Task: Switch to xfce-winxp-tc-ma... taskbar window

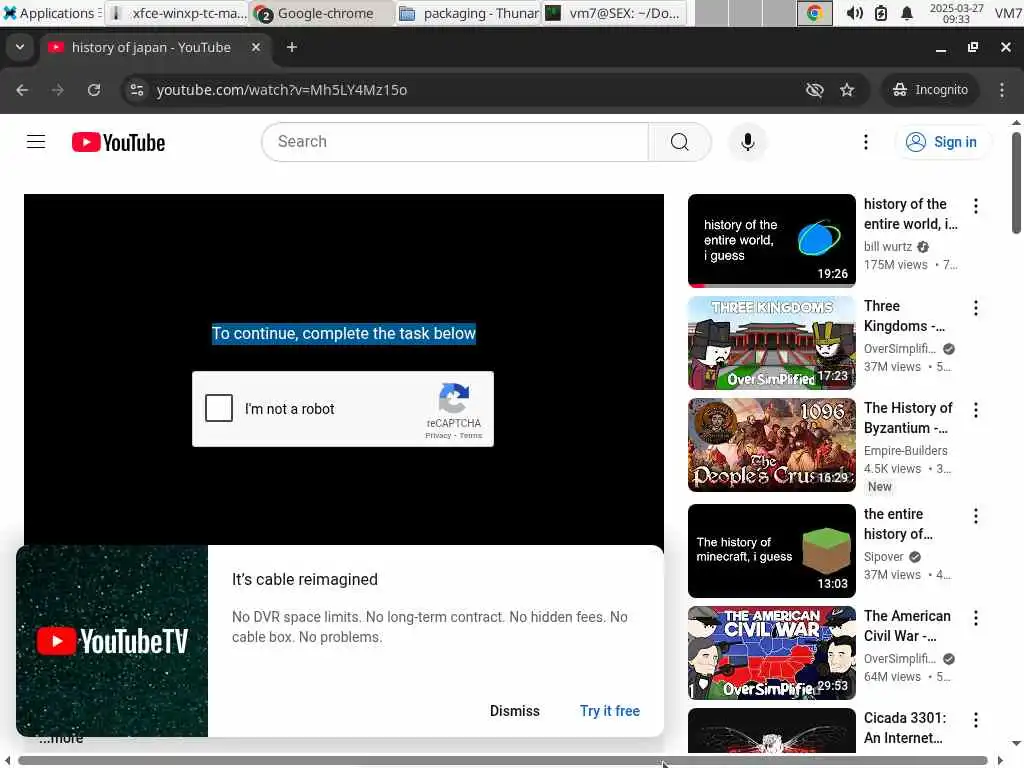Action: pos(177,13)
